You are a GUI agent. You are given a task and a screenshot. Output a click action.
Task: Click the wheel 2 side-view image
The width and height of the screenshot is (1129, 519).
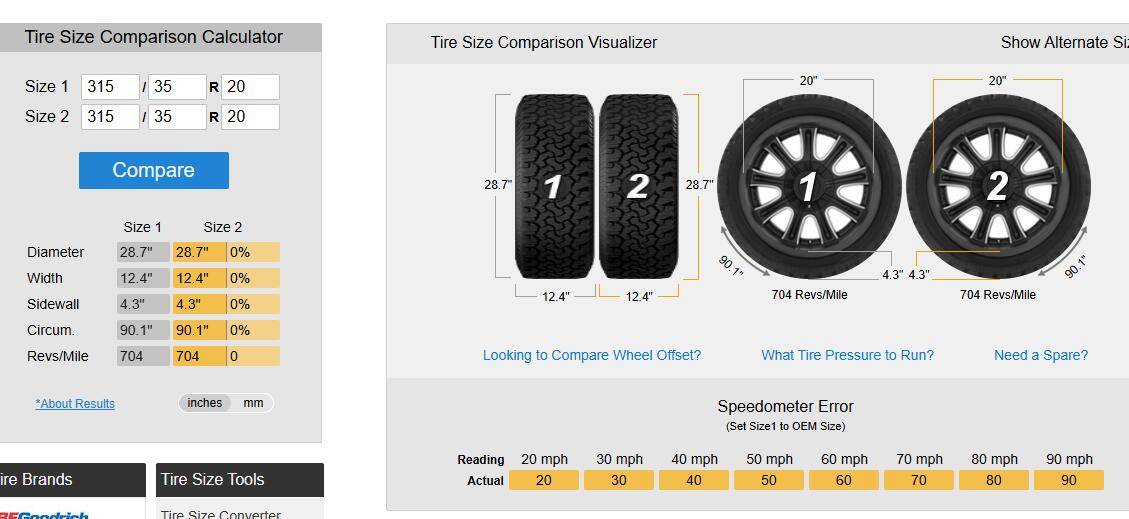pyautogui.click(x=998, y=186)
